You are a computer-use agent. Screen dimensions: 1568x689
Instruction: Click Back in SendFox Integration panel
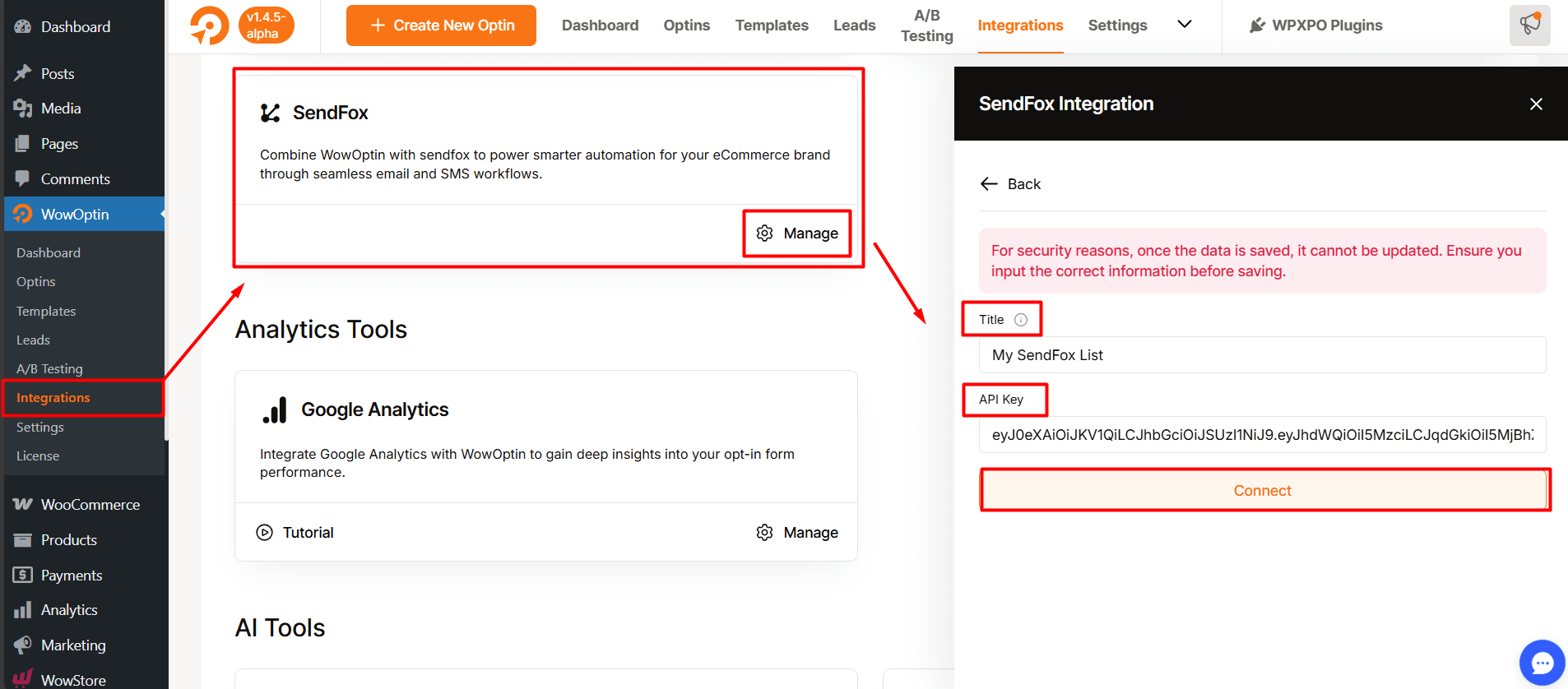pyautogui.click(x=1010, y=184)
